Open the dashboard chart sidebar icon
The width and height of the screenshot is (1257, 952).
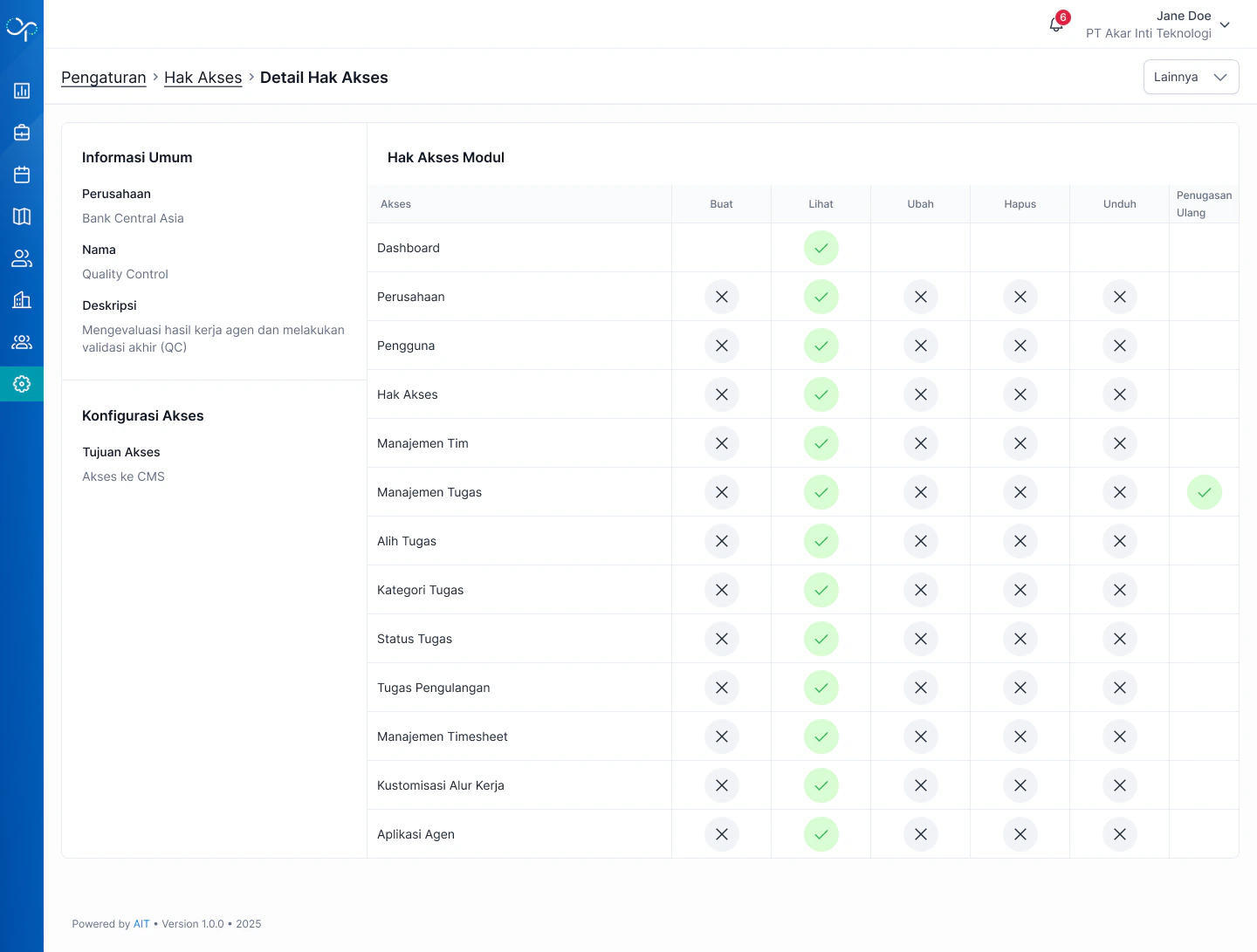pos(22,91)
